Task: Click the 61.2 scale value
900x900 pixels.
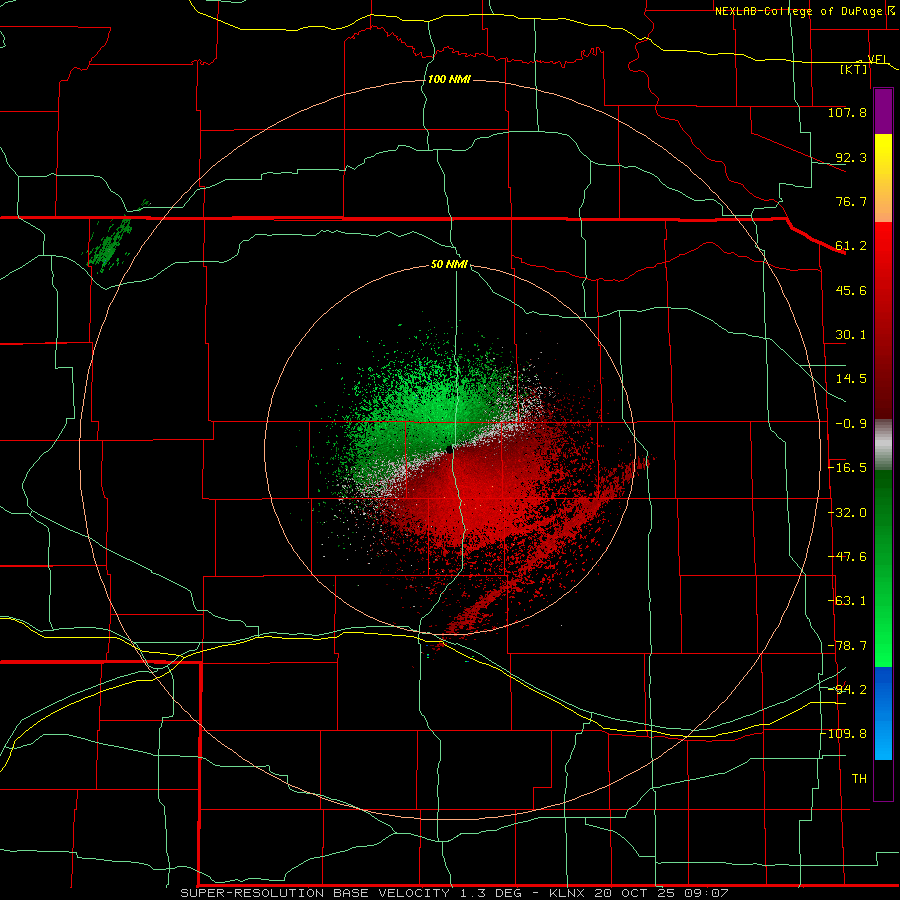Action: (851, 246)
